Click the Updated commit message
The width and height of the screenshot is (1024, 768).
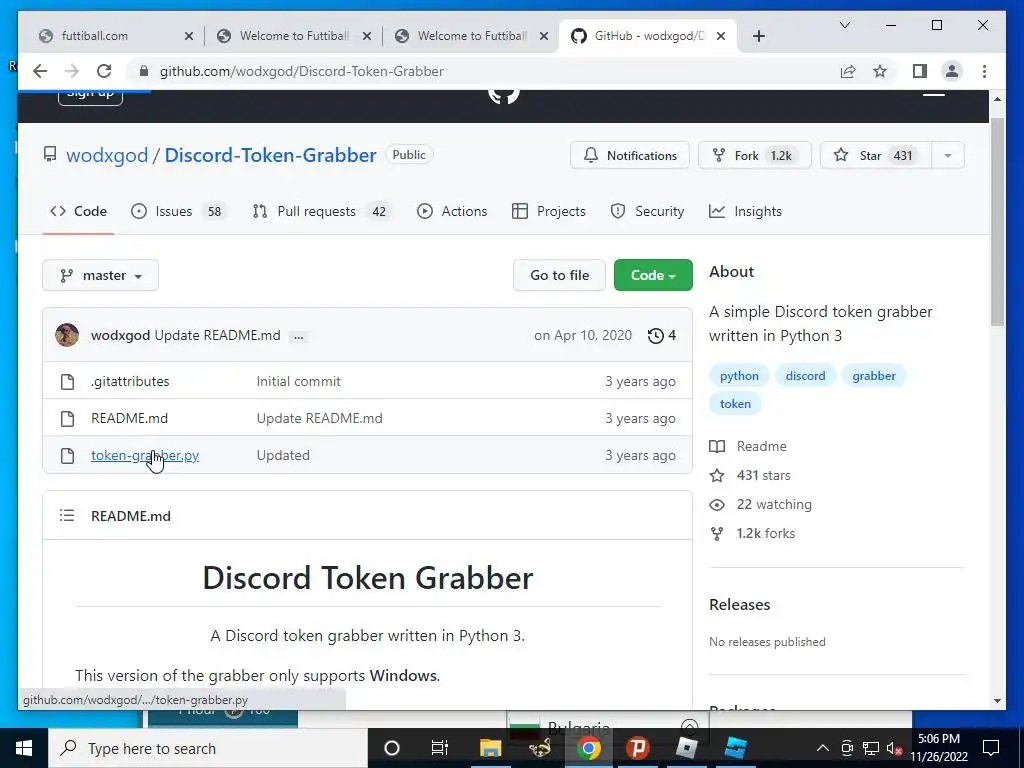click(x=283, y=456)
